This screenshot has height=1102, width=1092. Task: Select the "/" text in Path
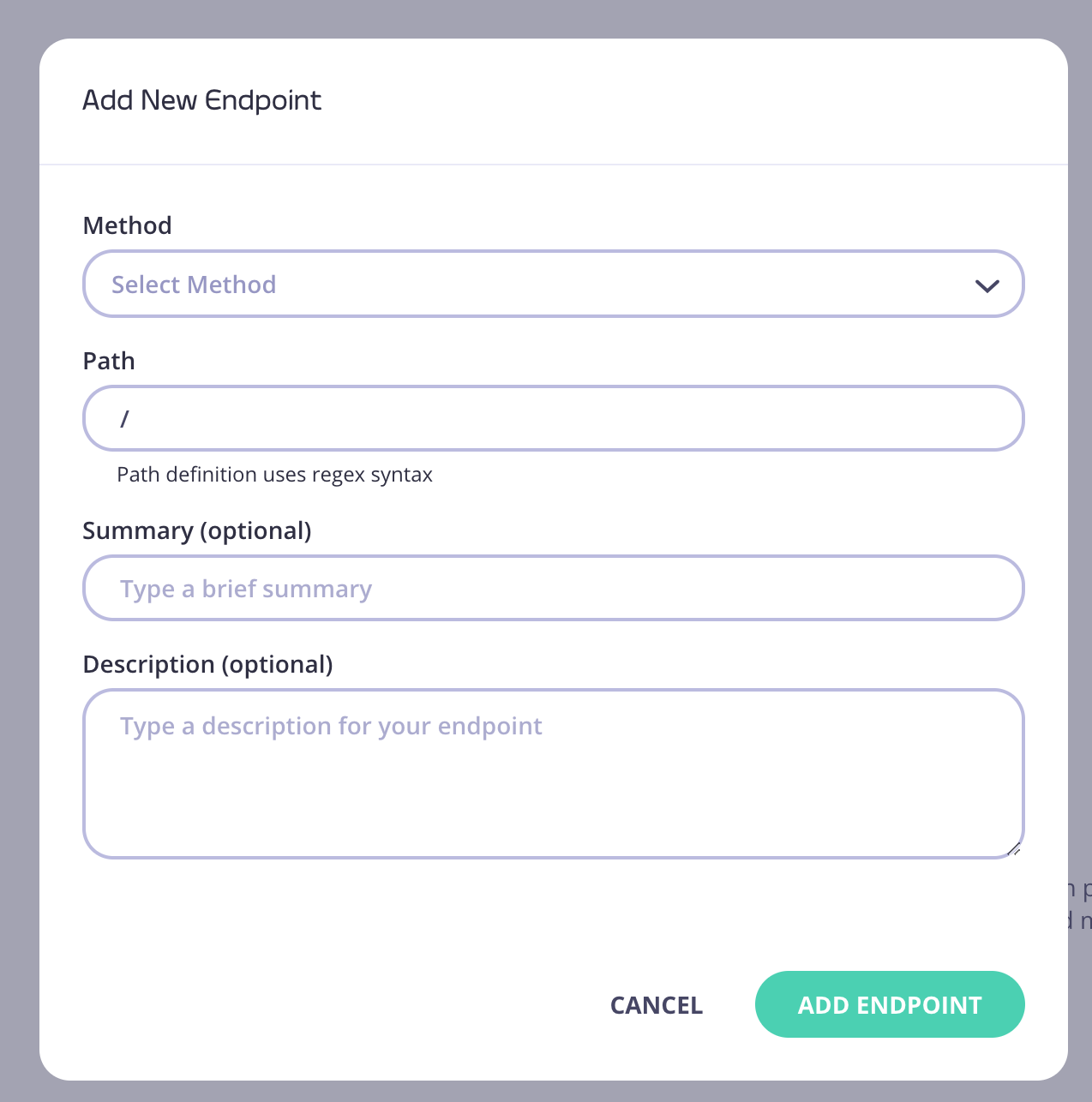tap(125, 418)
